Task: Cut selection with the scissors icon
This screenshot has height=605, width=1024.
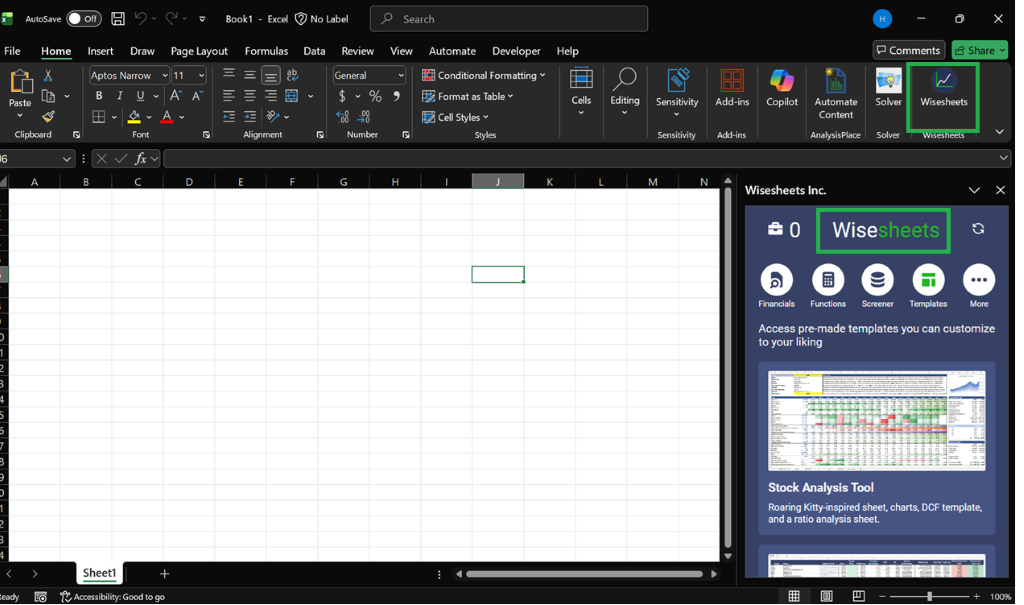Action: pyautogui.click(x=48, y=76)
